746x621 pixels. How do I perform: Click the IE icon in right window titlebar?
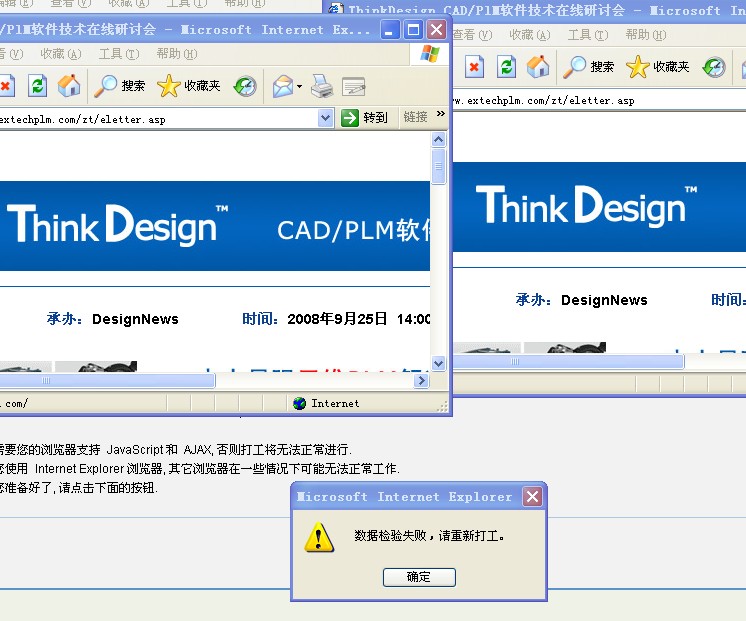point(335,9)
